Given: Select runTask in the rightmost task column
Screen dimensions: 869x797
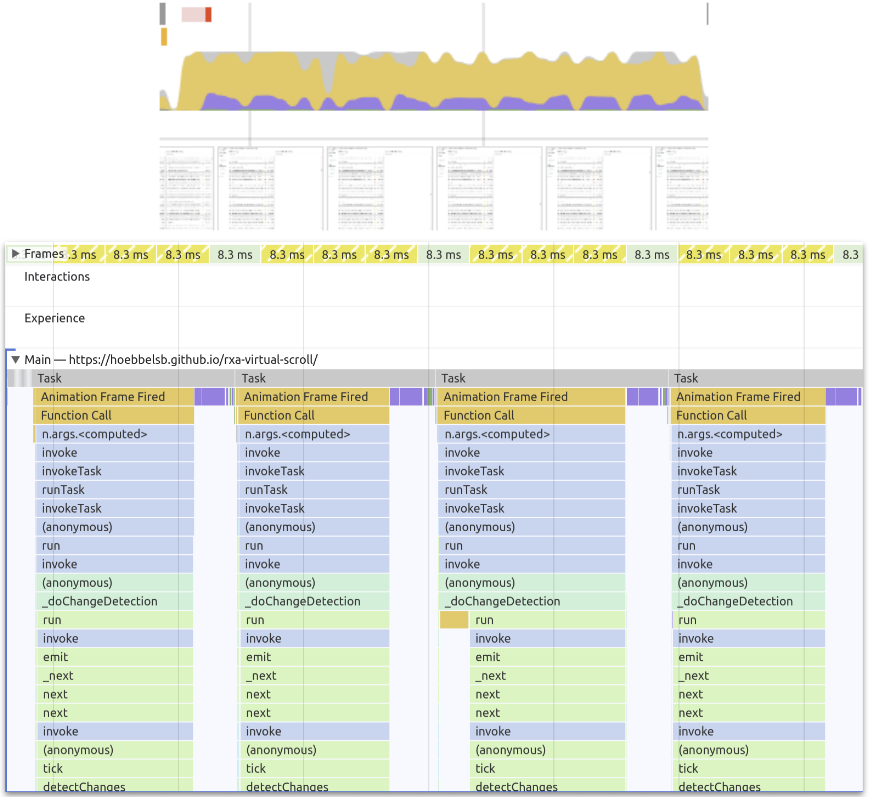Looking at the screenshot, I should [x=749, y=490].
